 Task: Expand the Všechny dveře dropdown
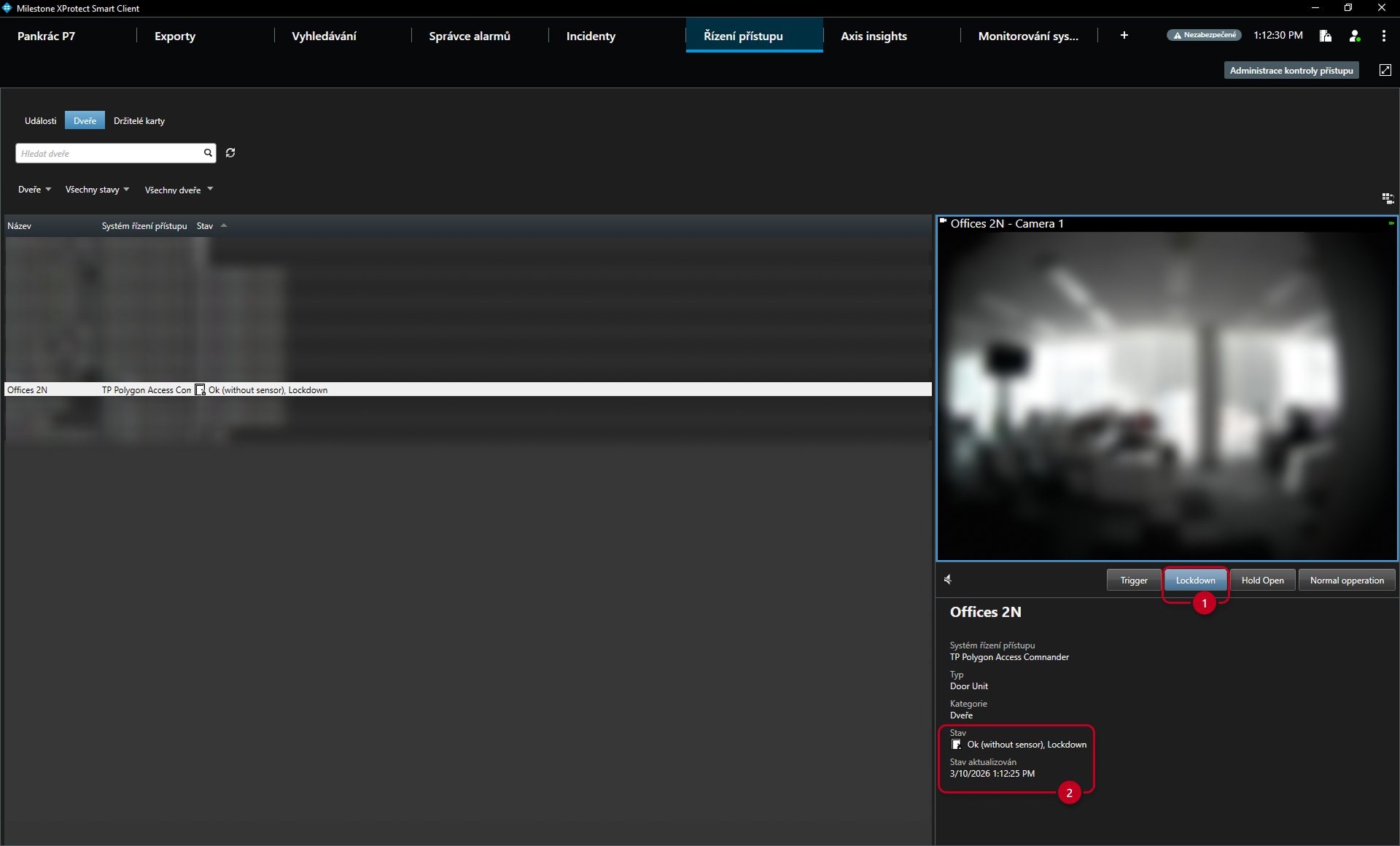pos(179,190)
